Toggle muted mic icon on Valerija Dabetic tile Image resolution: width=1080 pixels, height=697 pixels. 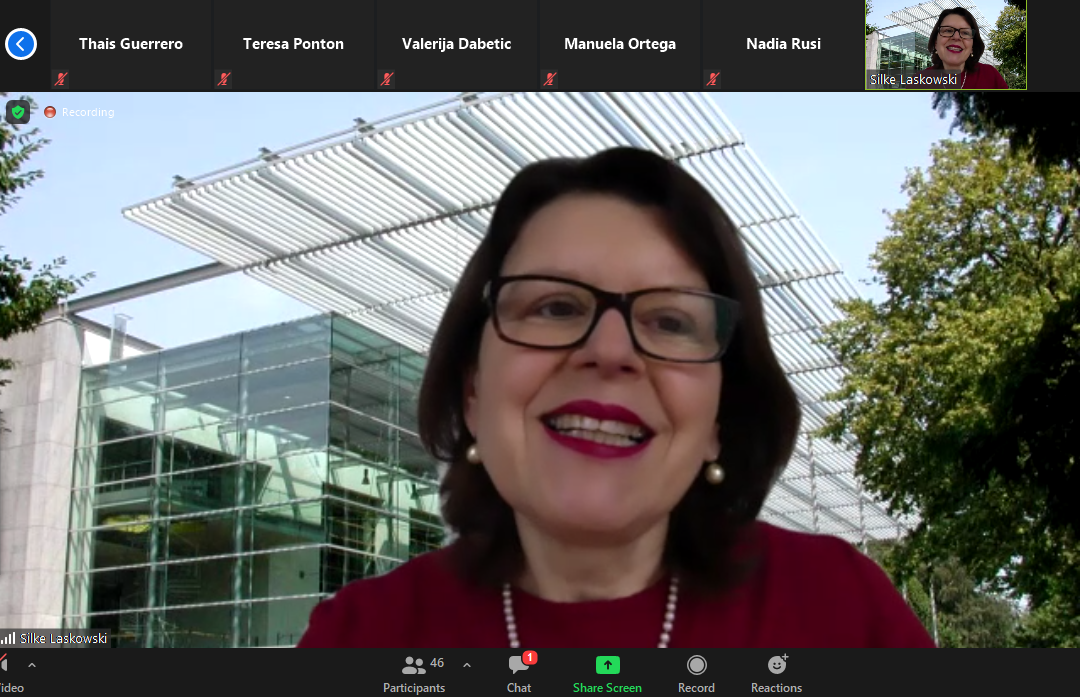tap(387, 79)
